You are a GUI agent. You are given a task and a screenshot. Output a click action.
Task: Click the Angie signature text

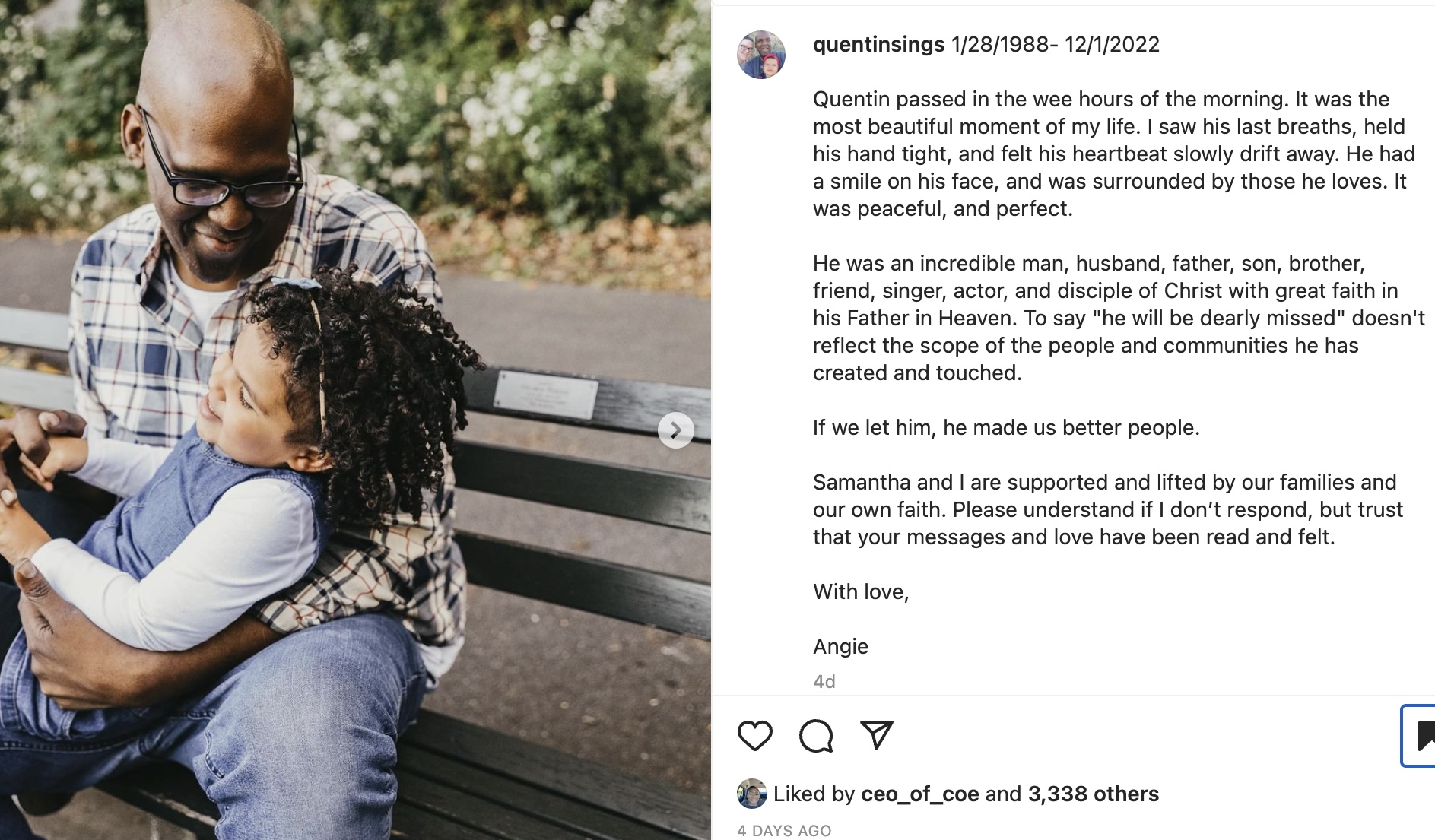coord(840,646)
